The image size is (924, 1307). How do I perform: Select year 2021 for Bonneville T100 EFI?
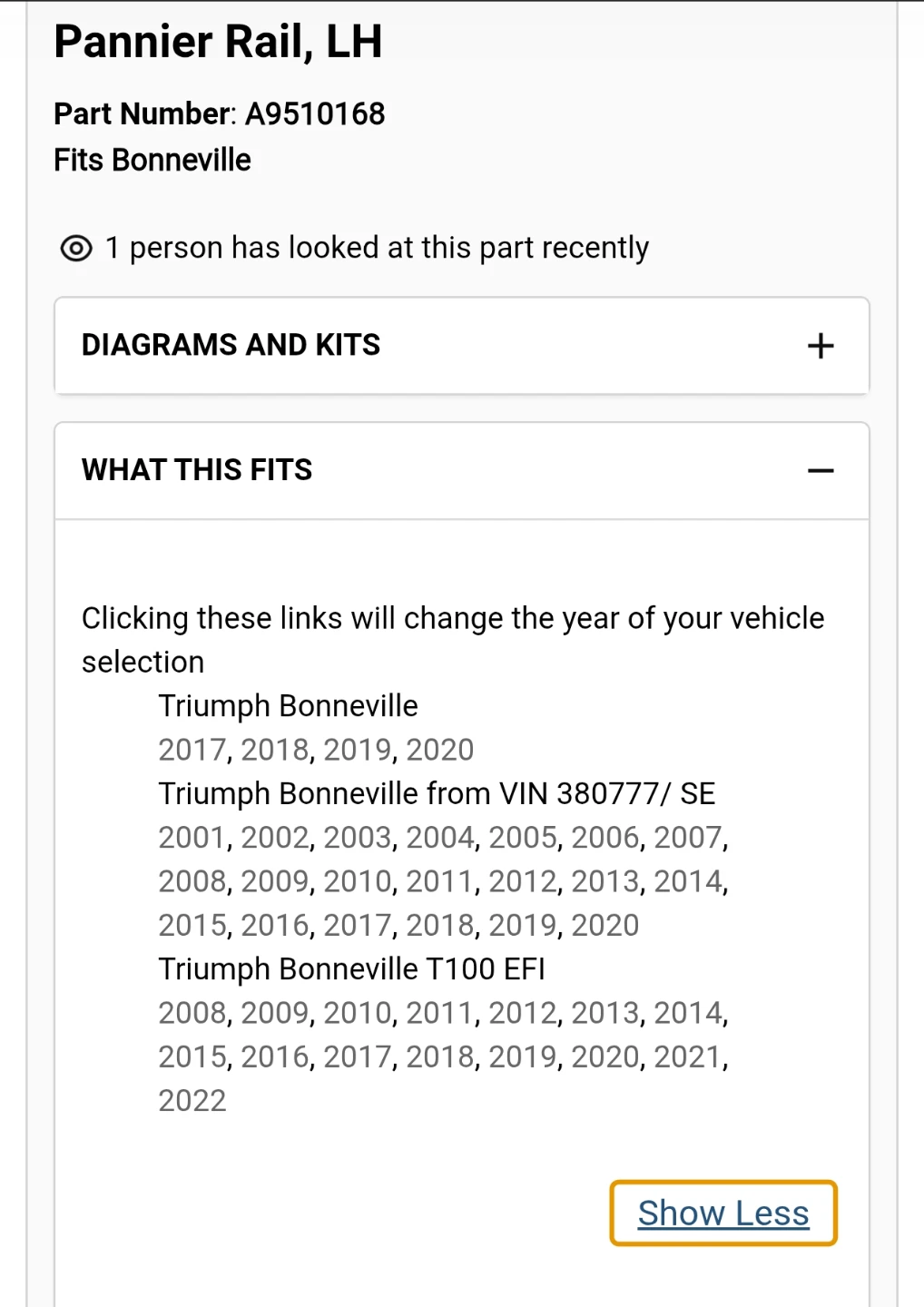click(x=687, y=1056)
